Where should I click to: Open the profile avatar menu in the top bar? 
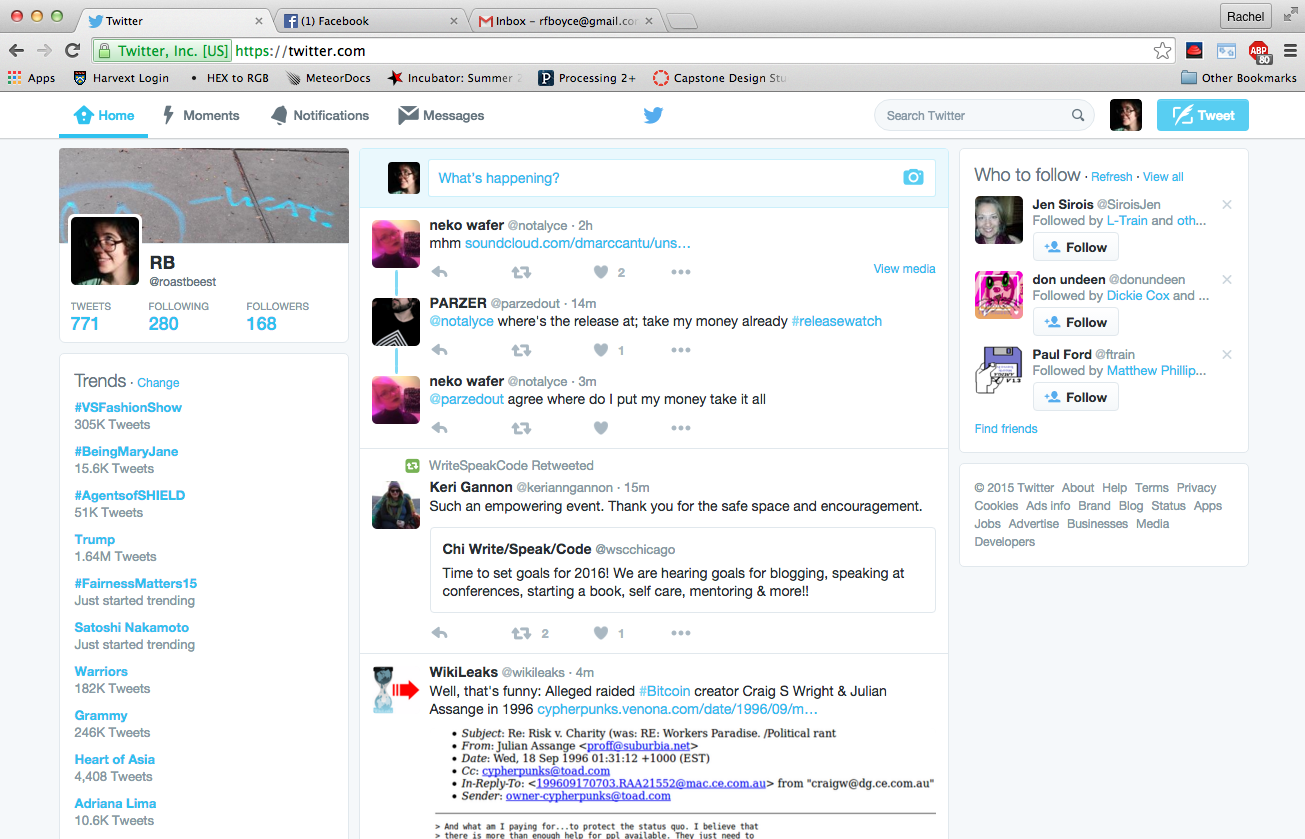1126,115
